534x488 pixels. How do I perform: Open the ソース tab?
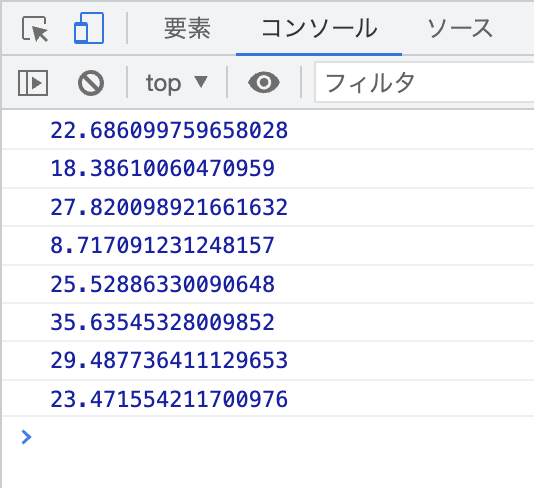pyautogui.click(x=460, y=28)
